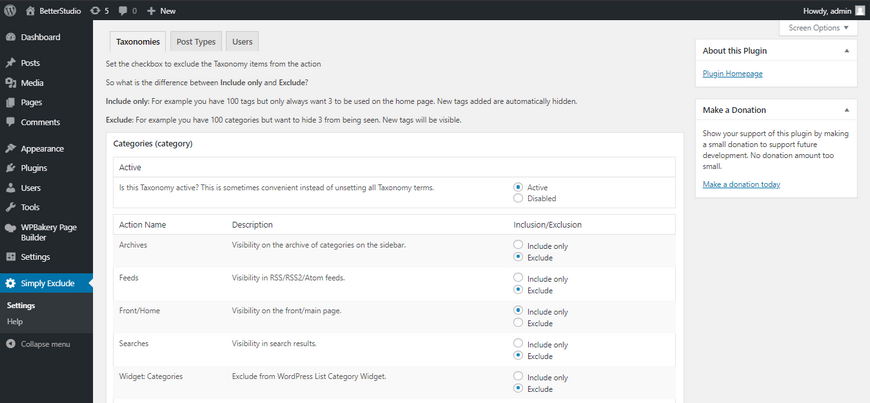Click the Comments icon in sidebar
Viewport: 870px width, 403px height.
(10, 122)
